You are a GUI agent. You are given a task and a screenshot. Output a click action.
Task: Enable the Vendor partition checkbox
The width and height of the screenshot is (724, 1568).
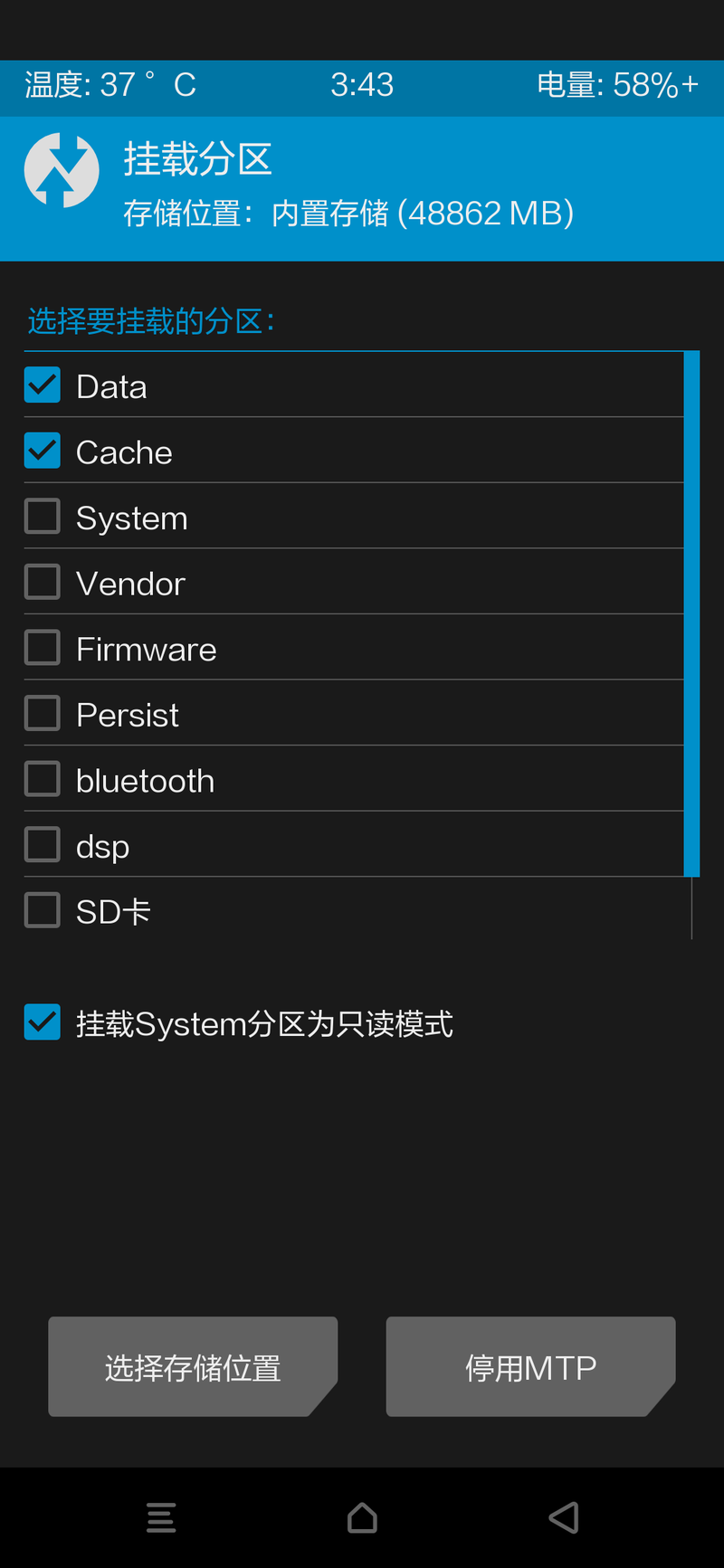(43, 582)
